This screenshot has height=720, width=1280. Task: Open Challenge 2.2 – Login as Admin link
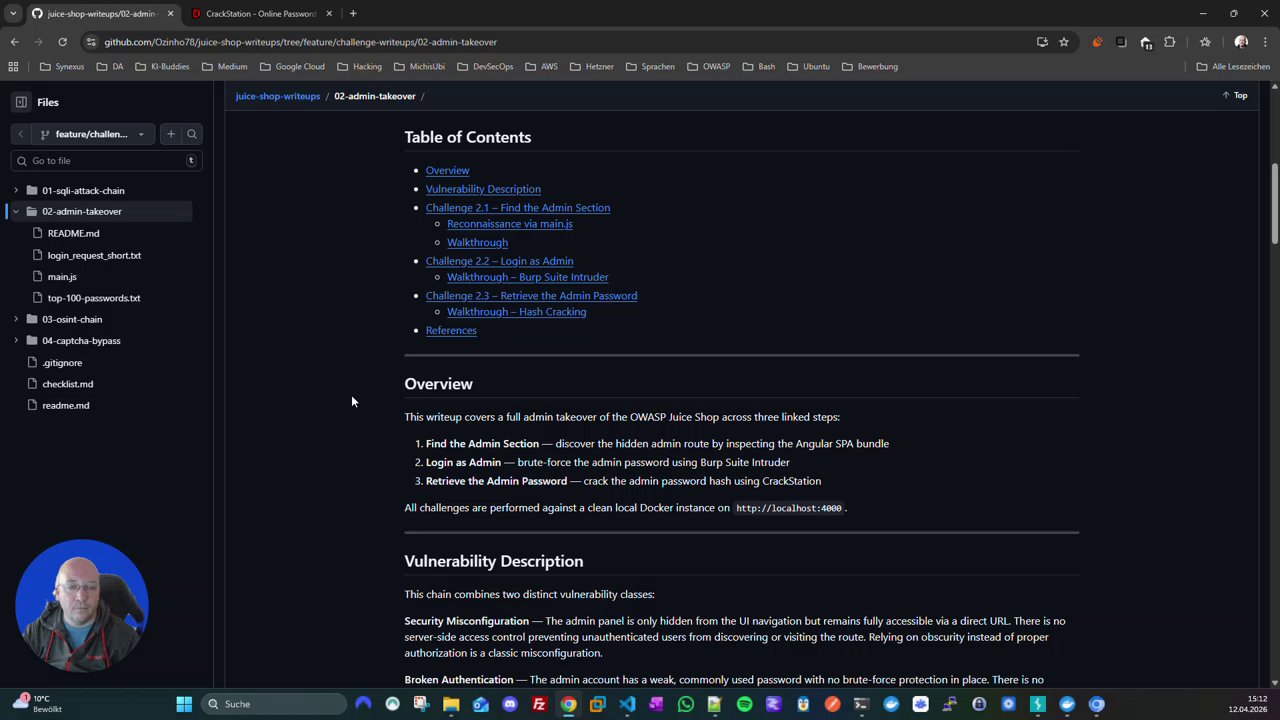[499, 261]
